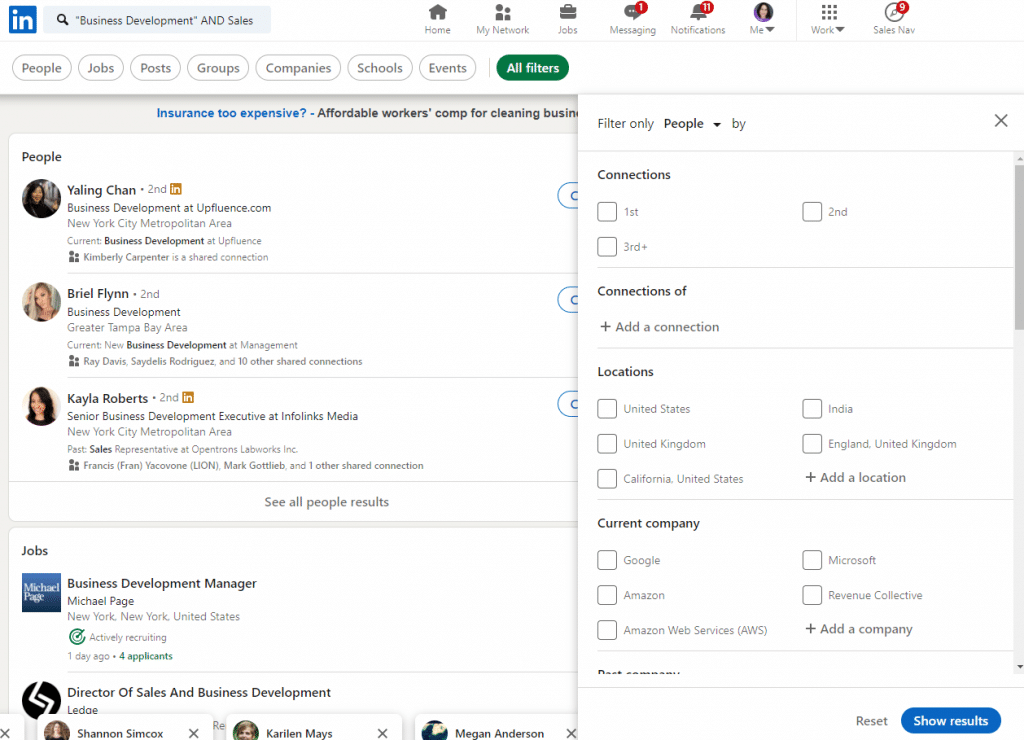Screen dimensions: 1024x740
Task: Open the Me profile menu
Action: click(763, 19)
